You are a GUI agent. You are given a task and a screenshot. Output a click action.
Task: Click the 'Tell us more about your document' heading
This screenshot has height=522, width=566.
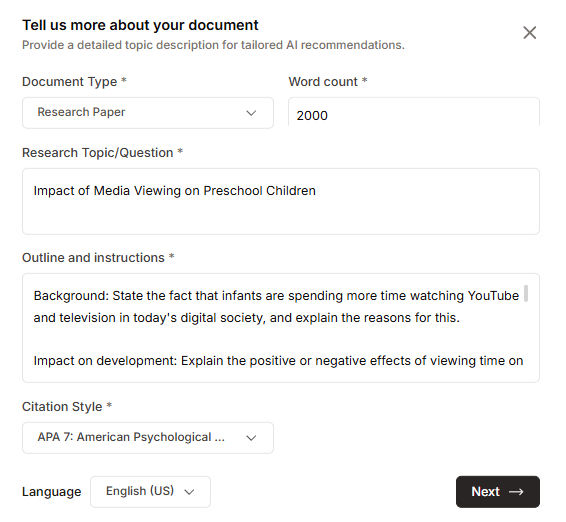140,25
